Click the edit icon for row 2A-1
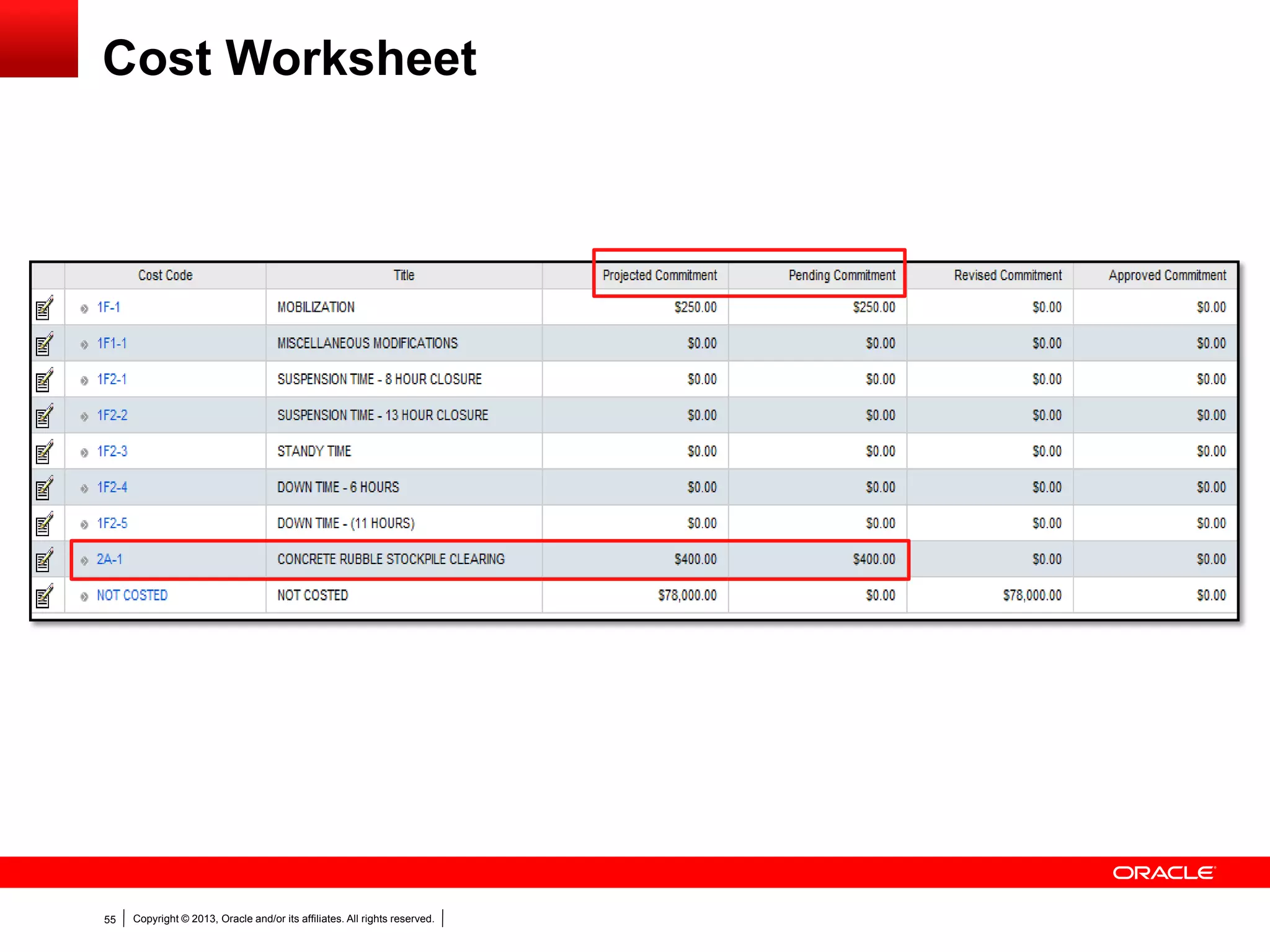Viewport: 1270px width, 952px height. (45, 560)
